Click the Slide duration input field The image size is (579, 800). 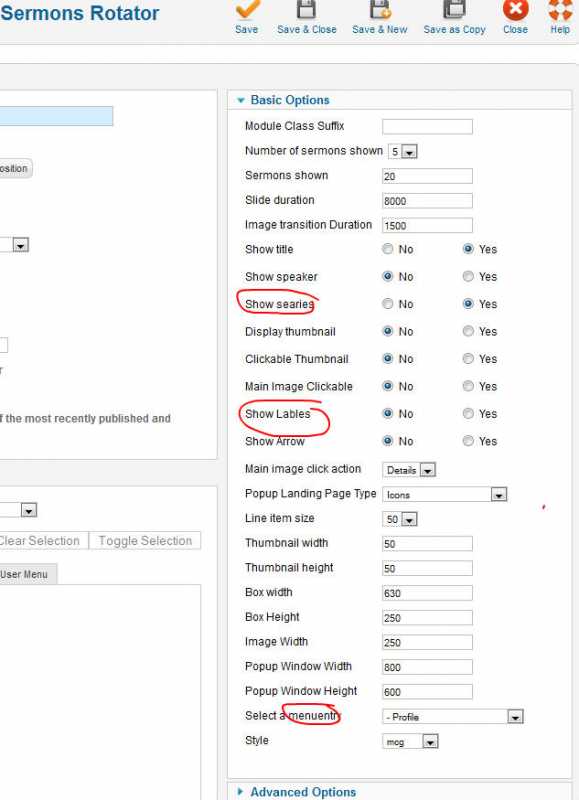click(x=427, y=201)
